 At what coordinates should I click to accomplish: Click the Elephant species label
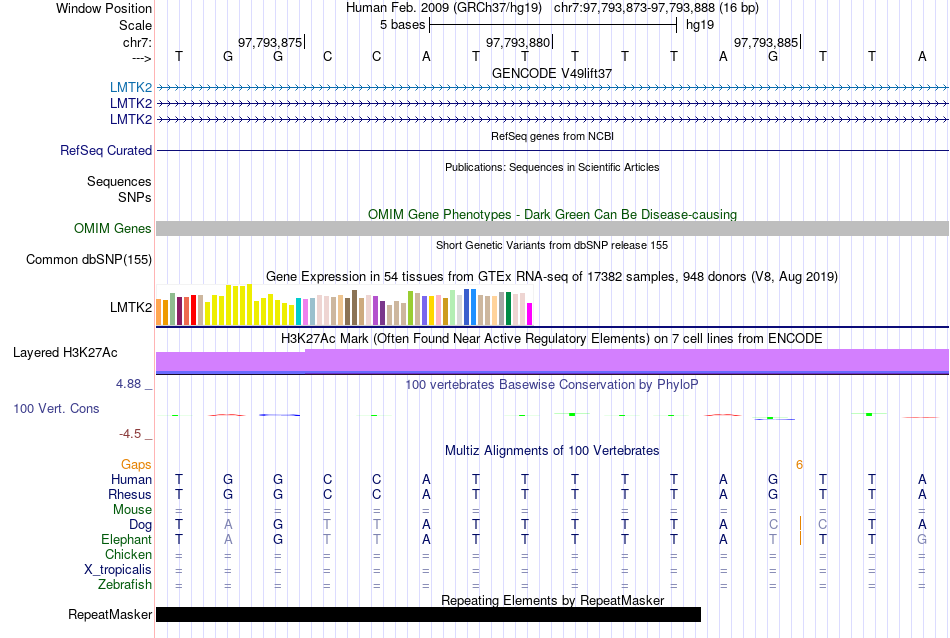127,540
